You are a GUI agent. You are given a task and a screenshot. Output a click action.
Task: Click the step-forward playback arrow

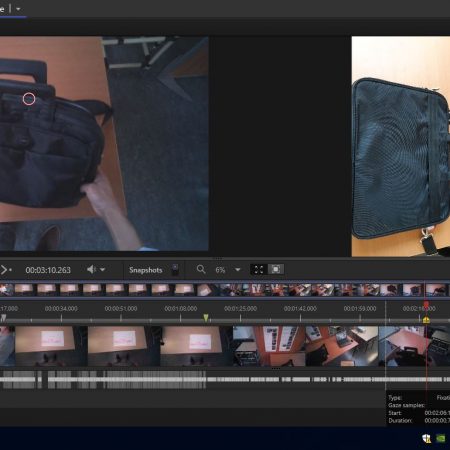coord(5,270)
